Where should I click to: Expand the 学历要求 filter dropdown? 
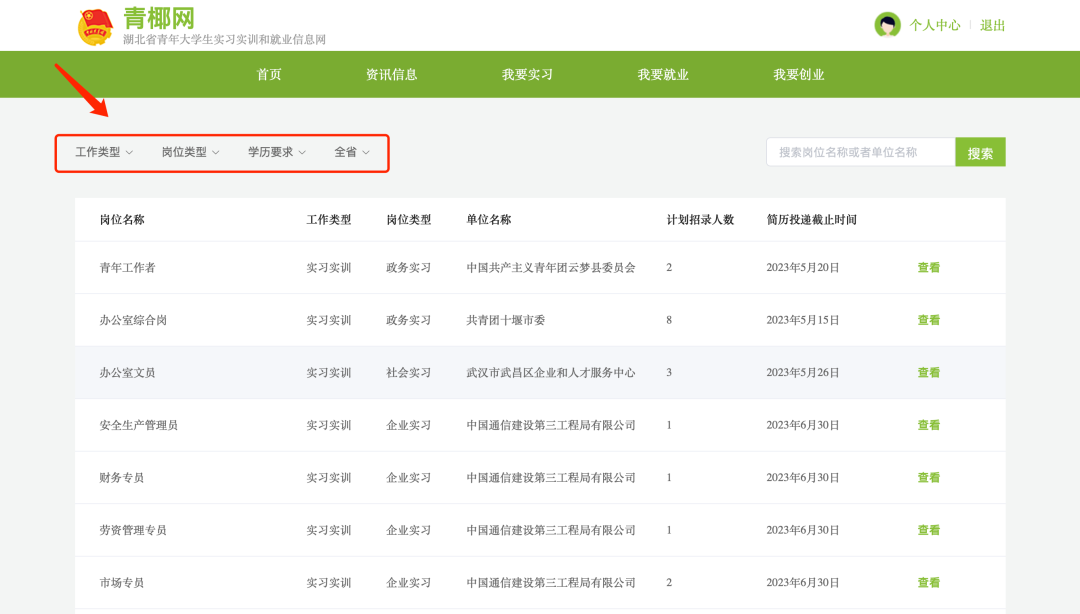tap(277, 152)
